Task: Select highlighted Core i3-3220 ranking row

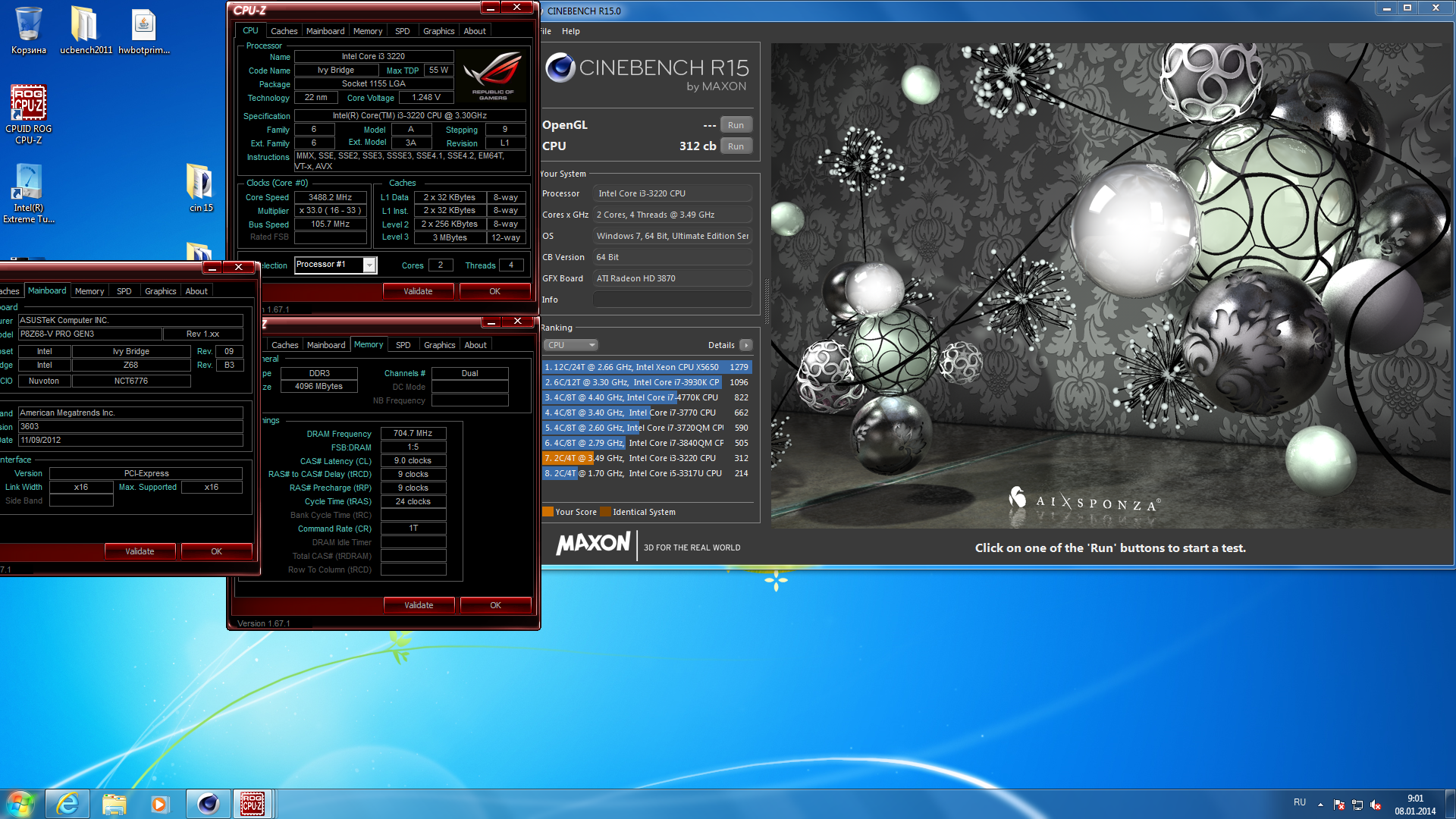Action: tap(647, 458)
